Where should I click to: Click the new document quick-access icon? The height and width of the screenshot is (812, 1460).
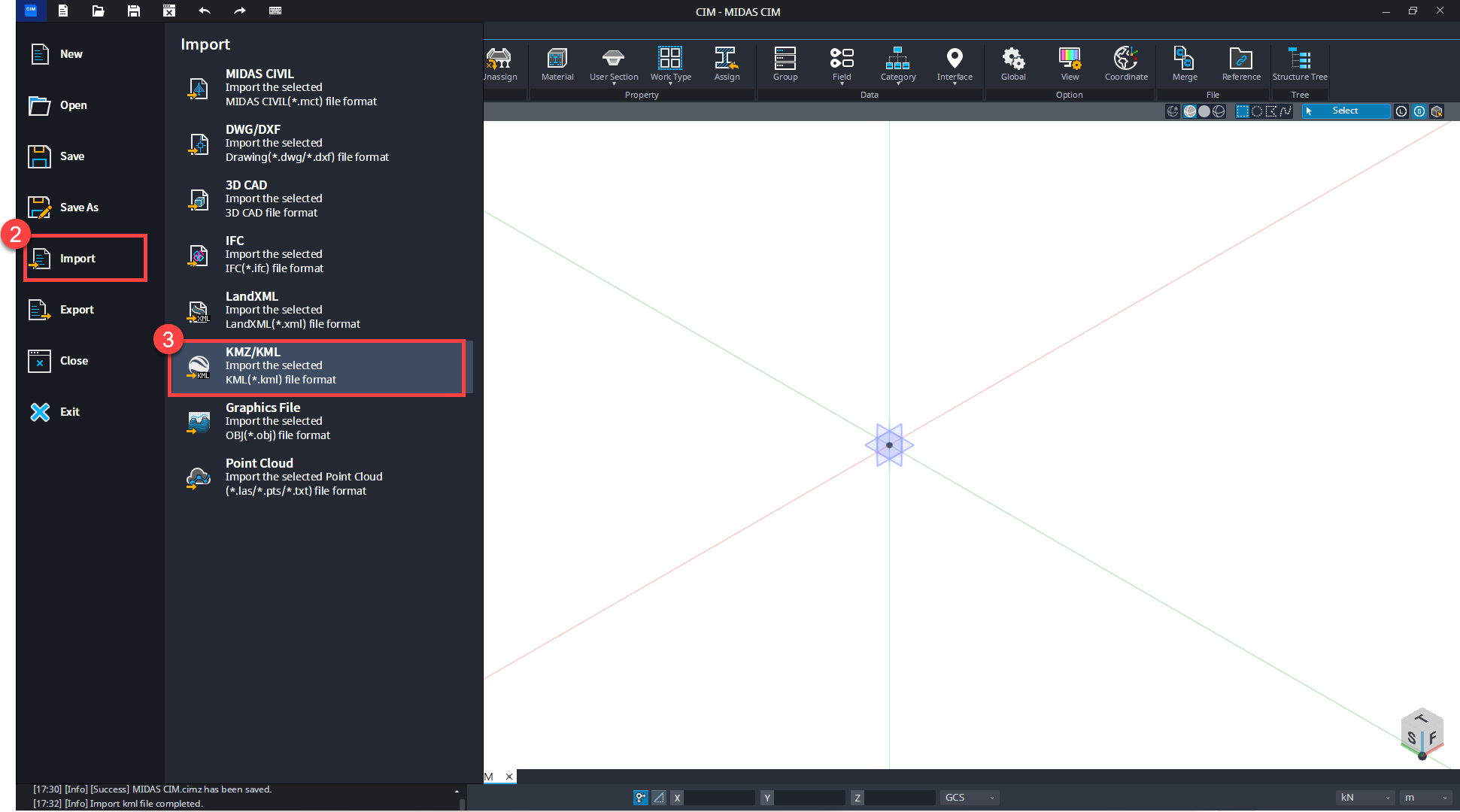pyautogui.click(x=63, y=11)
